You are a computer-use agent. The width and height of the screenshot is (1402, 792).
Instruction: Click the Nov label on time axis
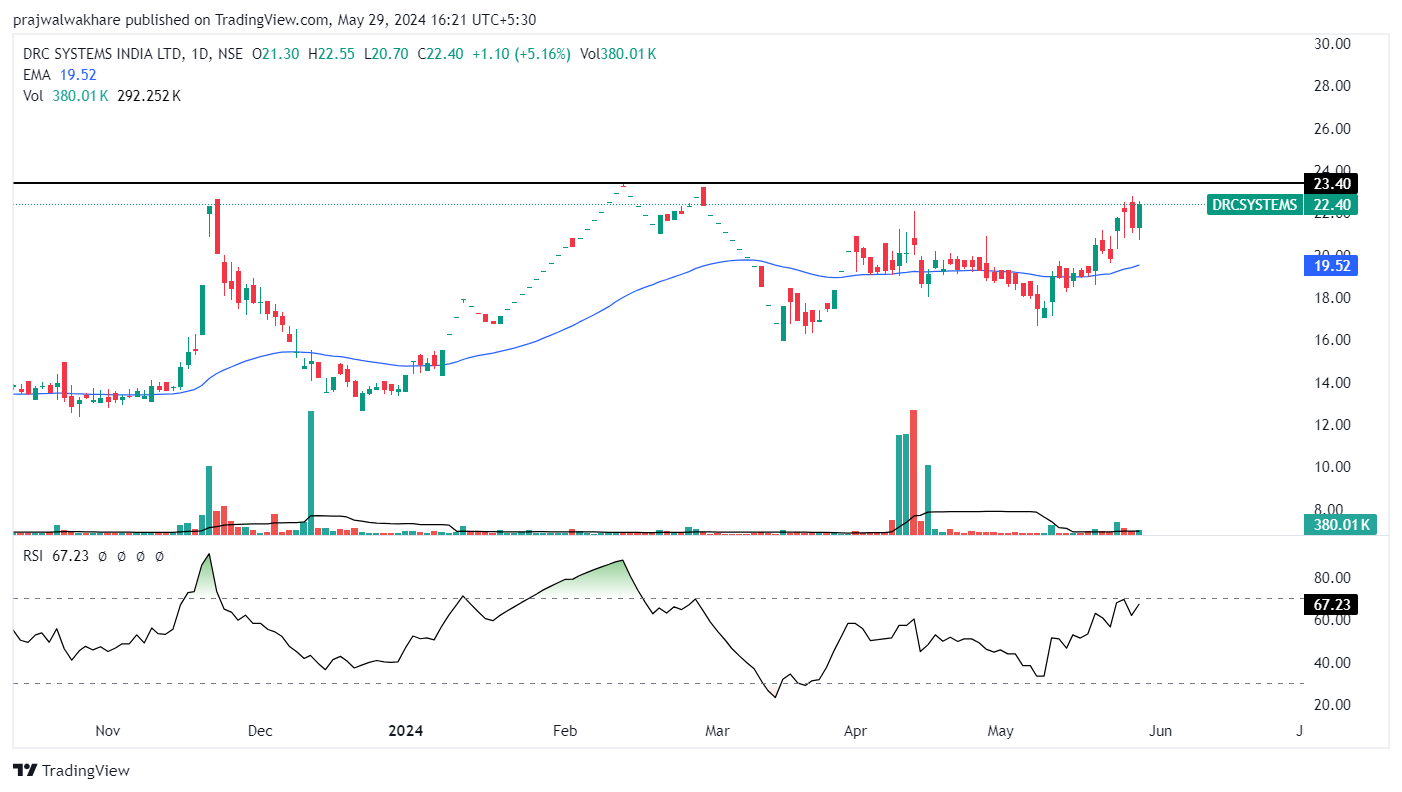106,731
